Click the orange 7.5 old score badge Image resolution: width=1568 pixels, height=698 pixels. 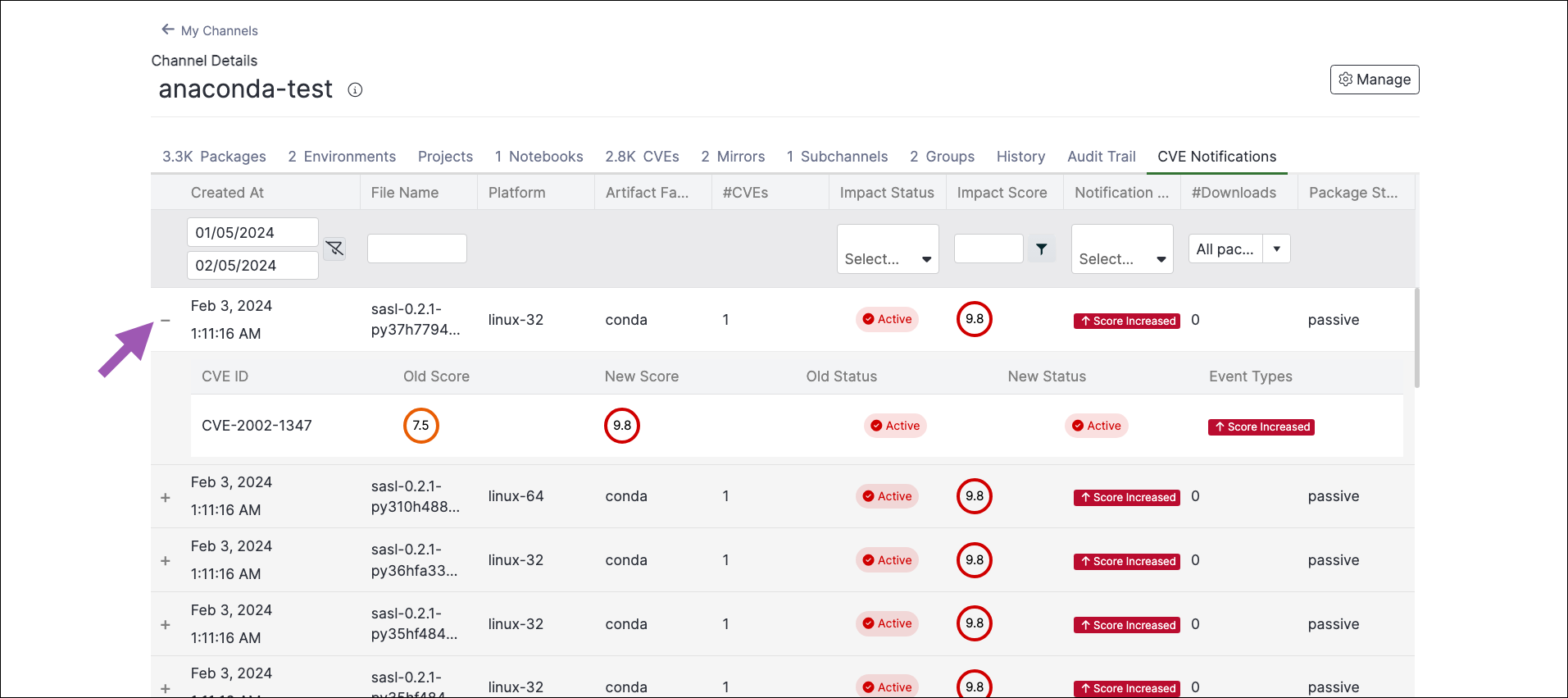click(x=421, y=426)
